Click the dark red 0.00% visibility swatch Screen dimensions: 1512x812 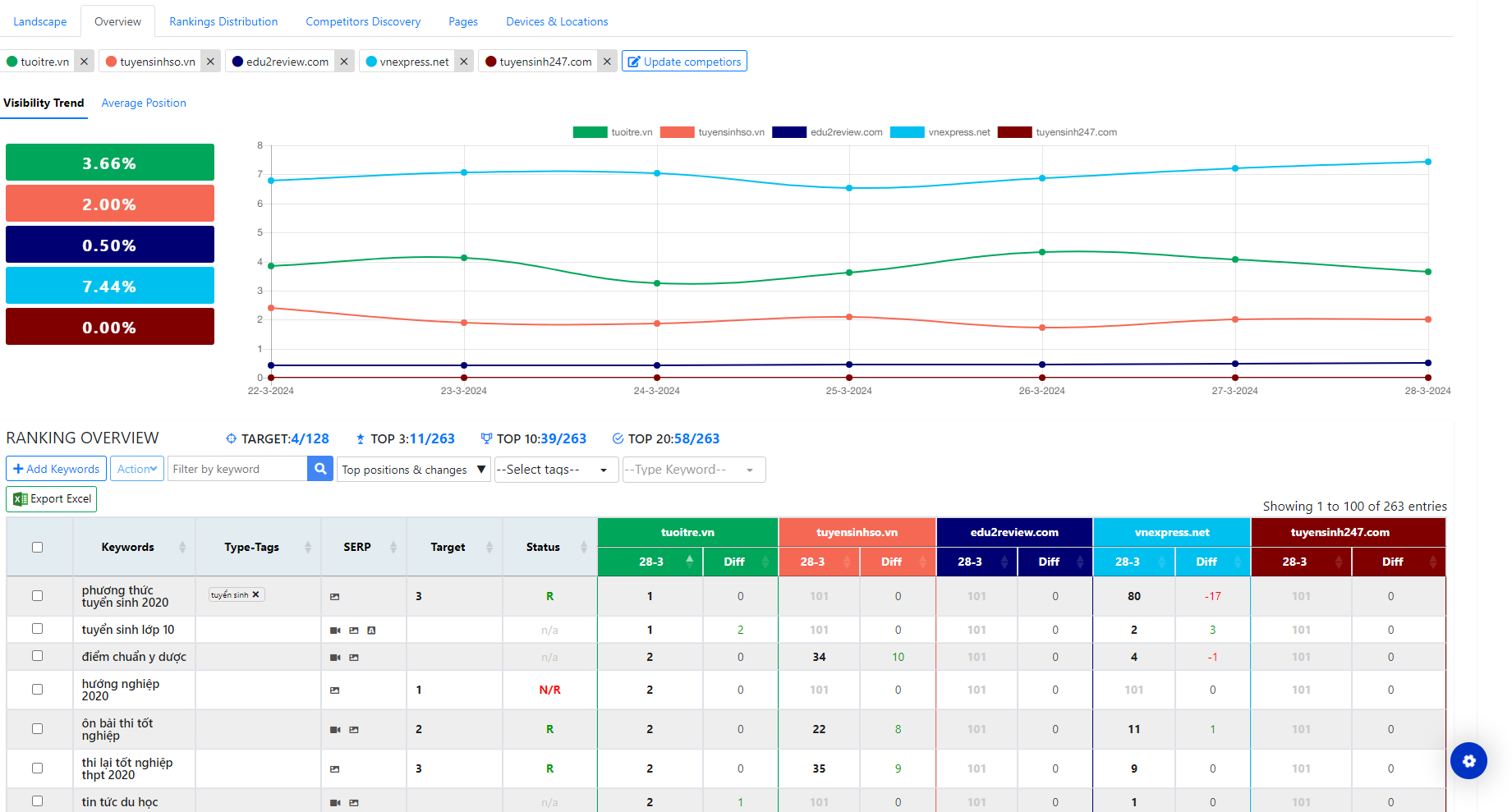[x=110, y=327]
